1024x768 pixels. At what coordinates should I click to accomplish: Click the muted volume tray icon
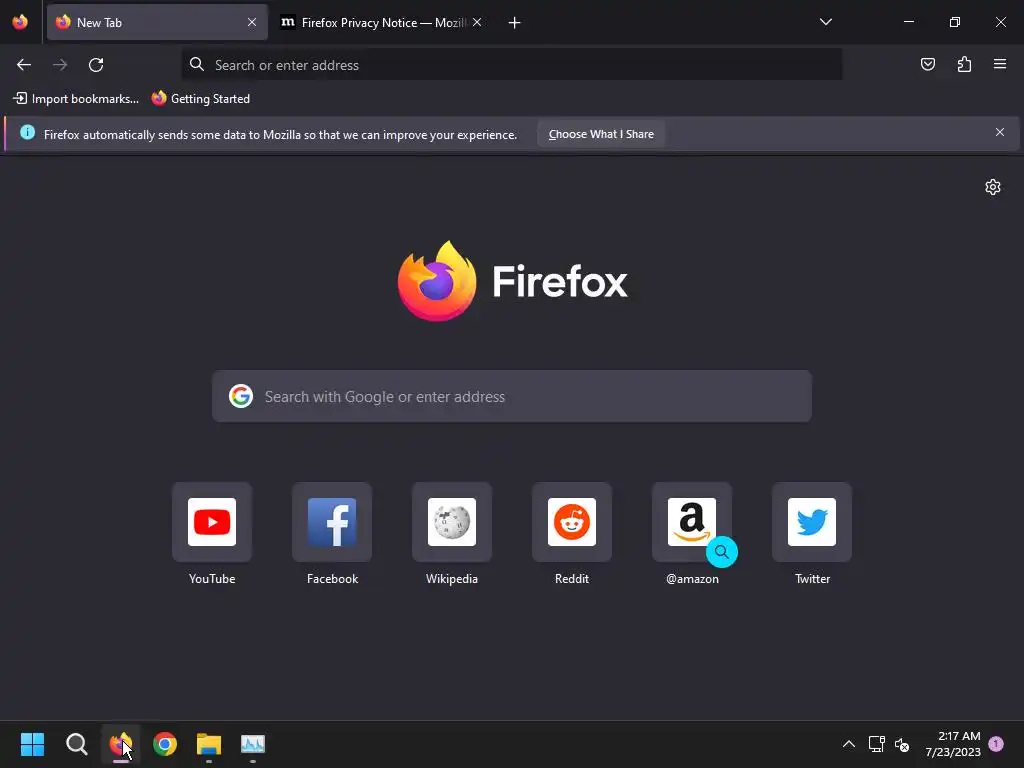click(x=902, y=744)
